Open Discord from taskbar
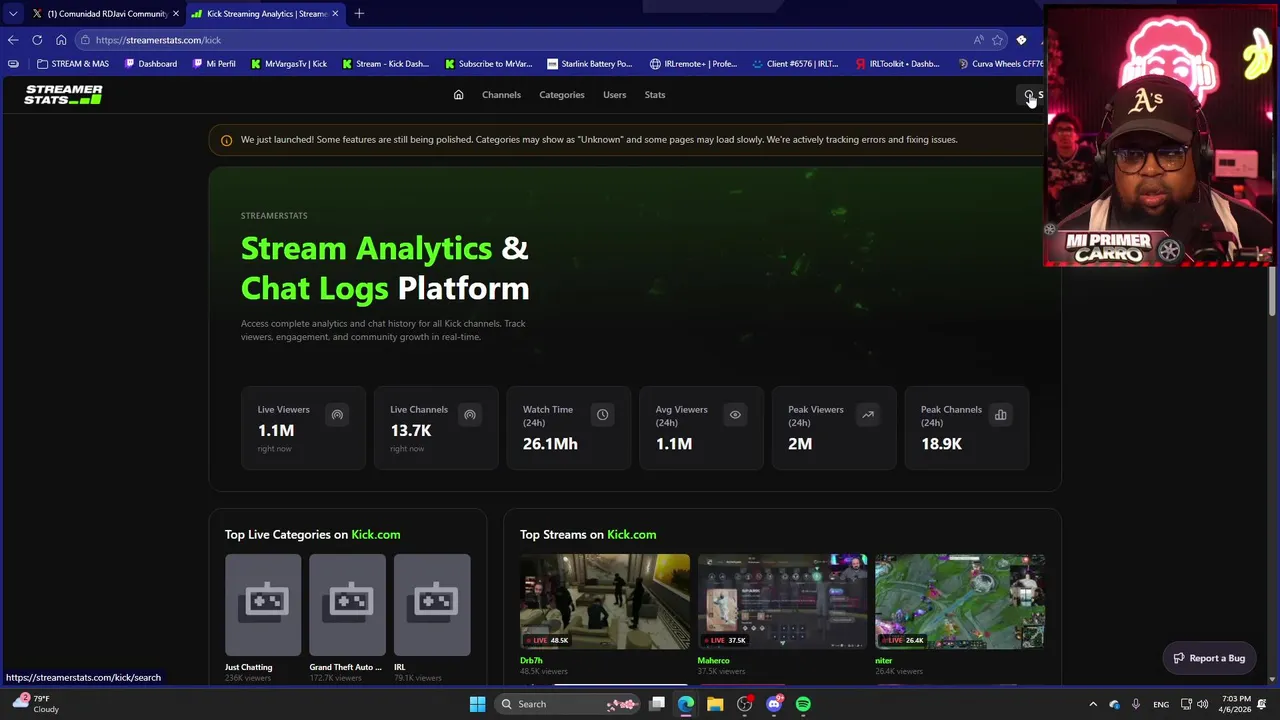Screen dimensions: 1280x720 (774, 704)
